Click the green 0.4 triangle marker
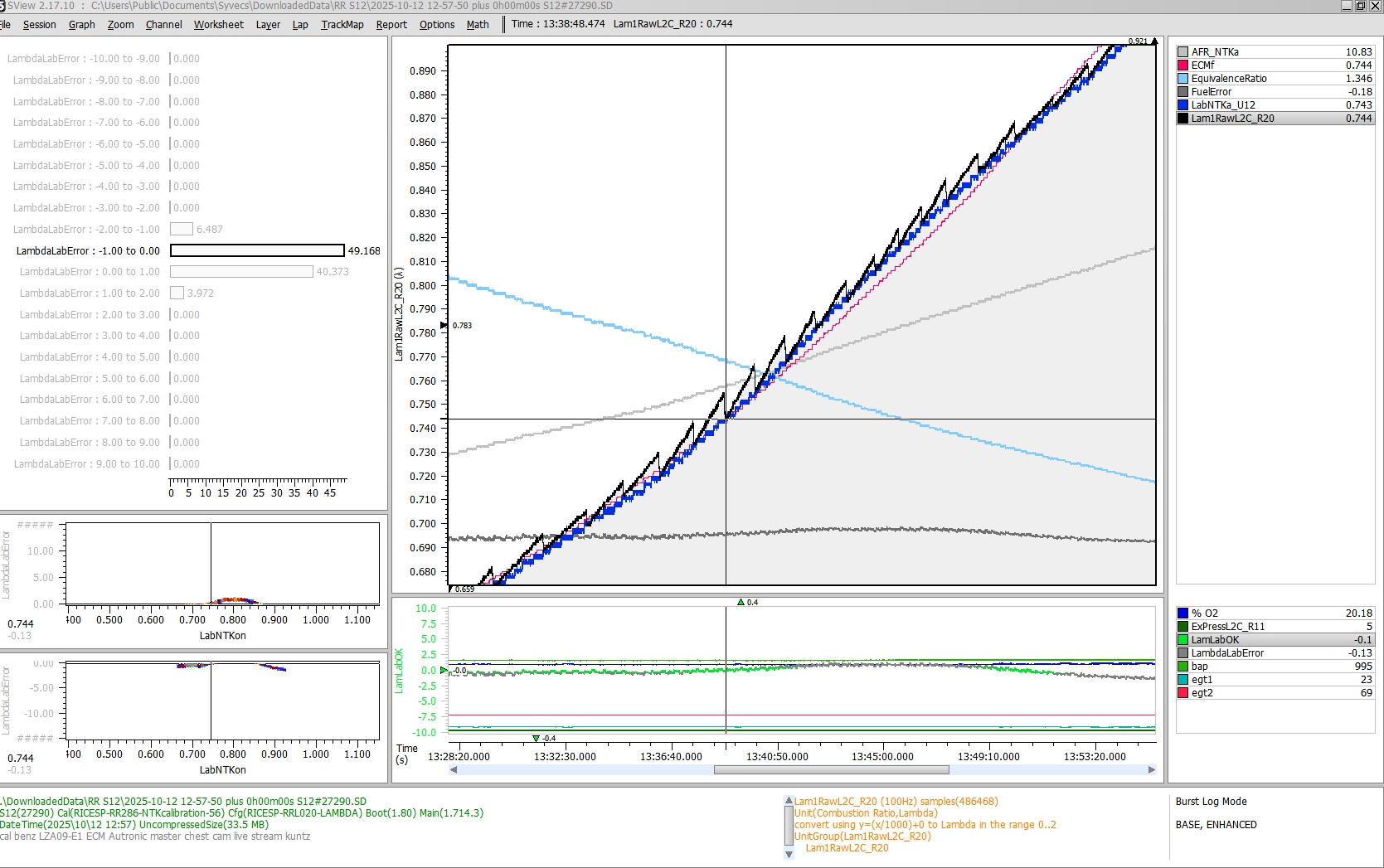 pyautogui.click(x=741, y=602)
